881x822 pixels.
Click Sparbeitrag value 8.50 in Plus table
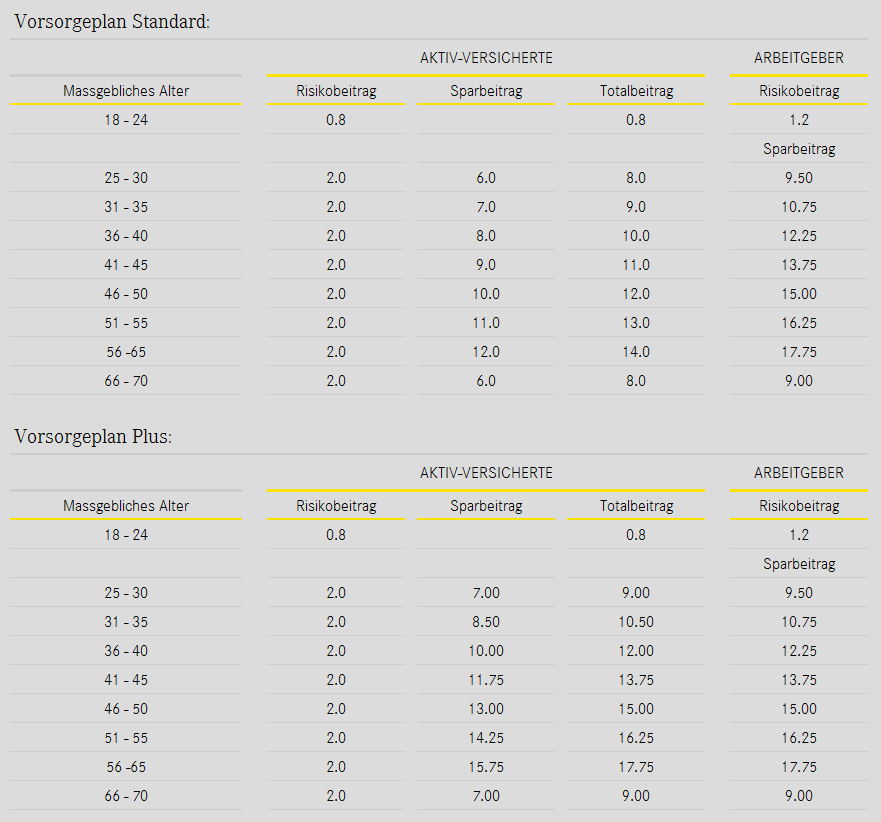[486, 622]
